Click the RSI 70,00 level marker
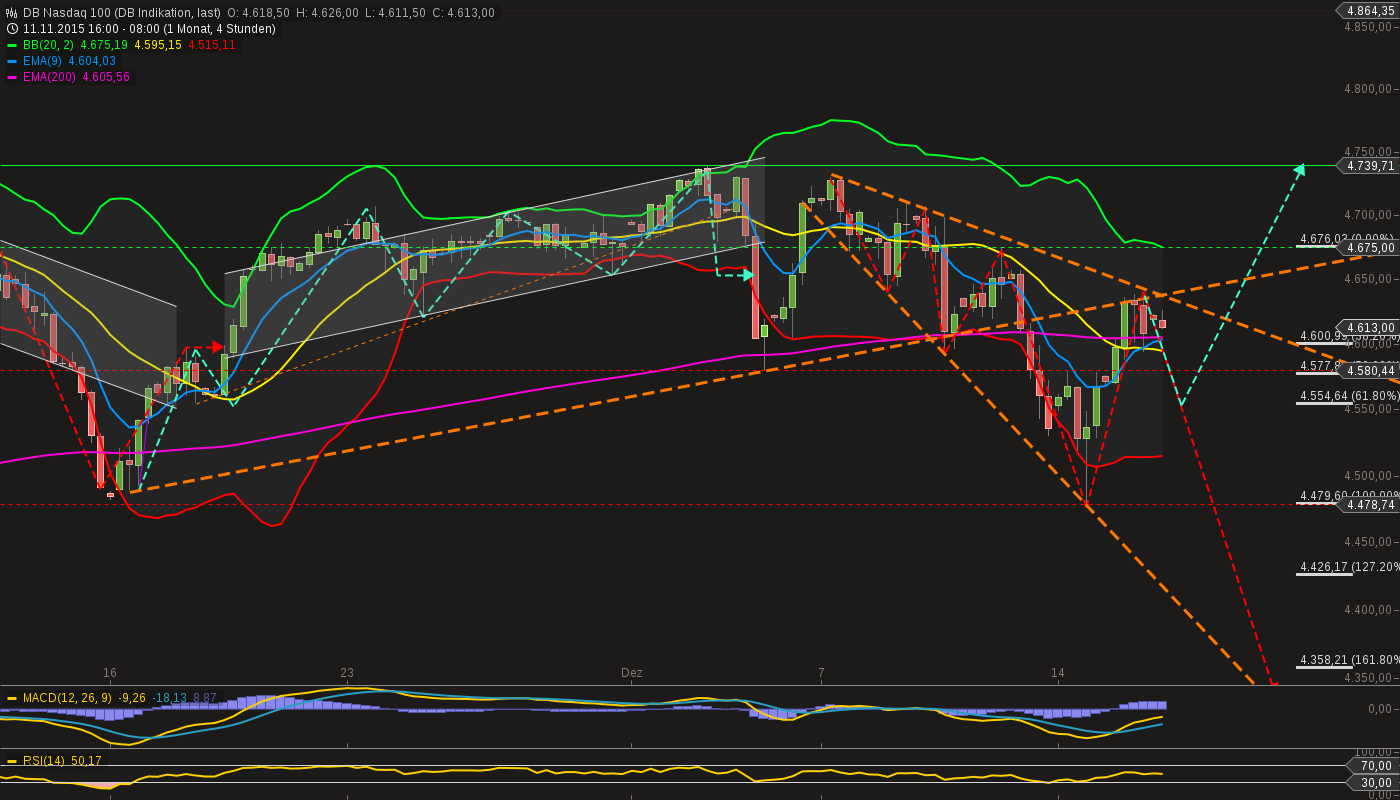Image resolution: width=1400 pixels, height=800 pixels. pos(1374,766)
